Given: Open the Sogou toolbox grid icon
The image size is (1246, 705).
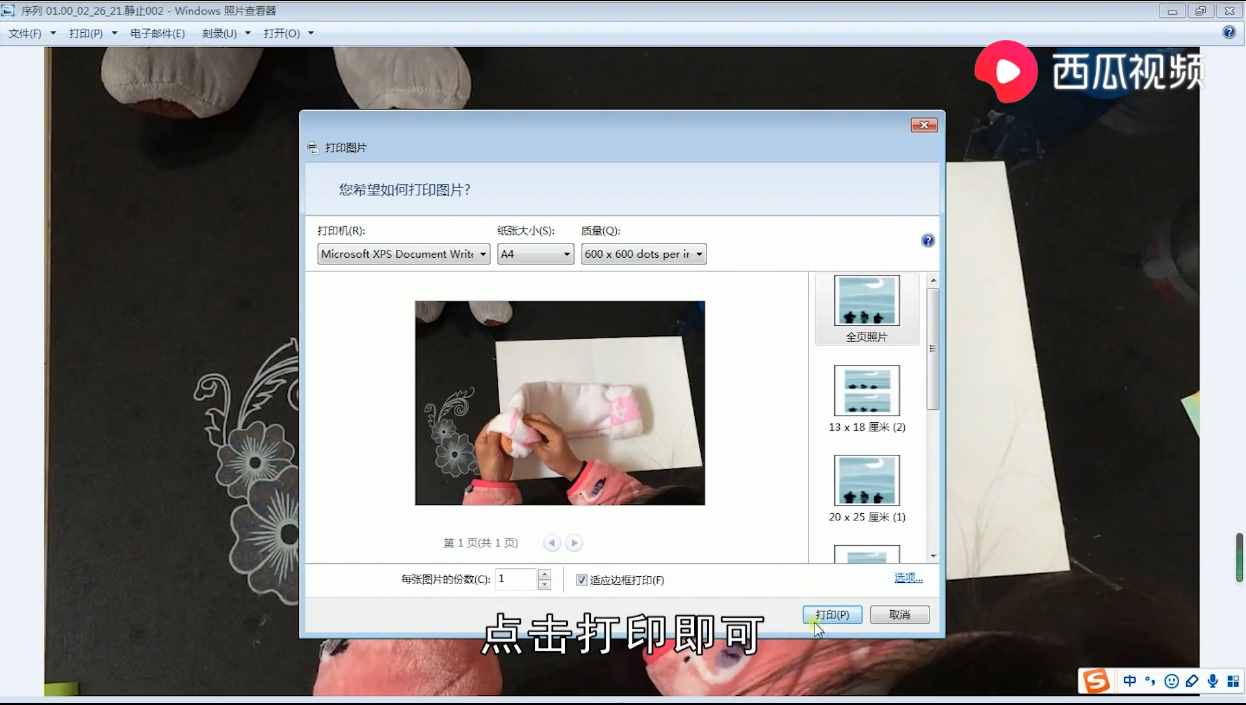Looking at the screenshot, I should (1232, 681).
